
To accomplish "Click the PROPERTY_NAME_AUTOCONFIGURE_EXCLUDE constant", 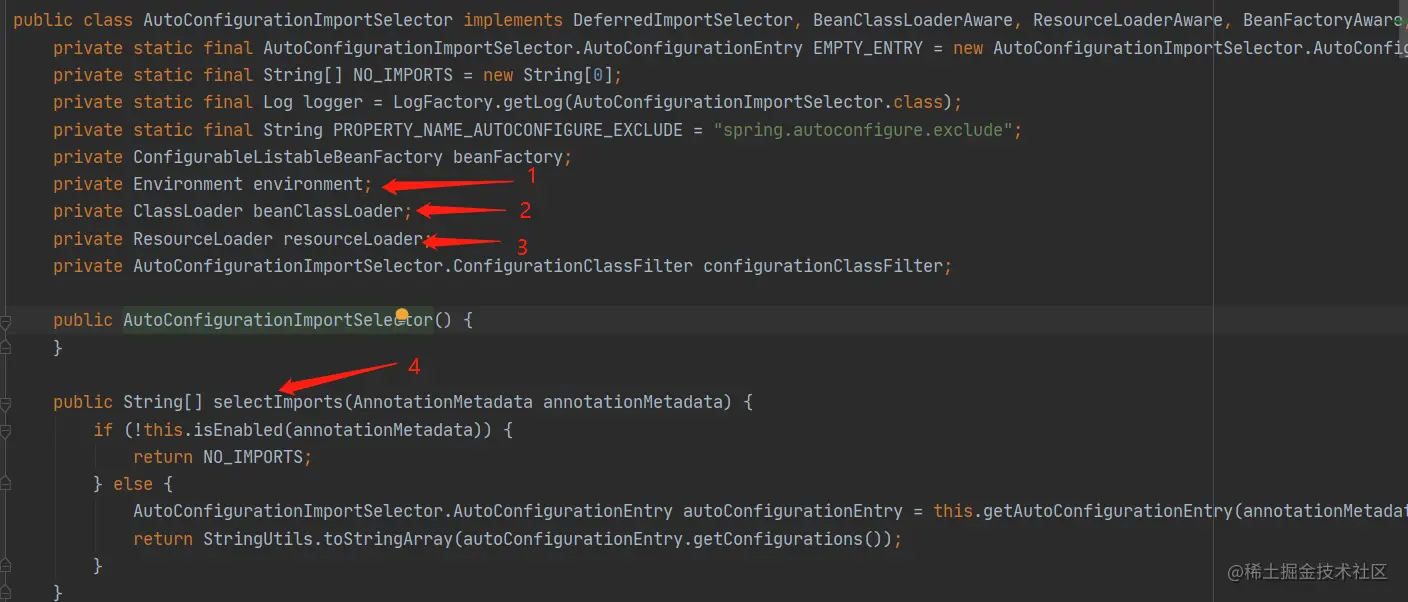I will point(508,130).
